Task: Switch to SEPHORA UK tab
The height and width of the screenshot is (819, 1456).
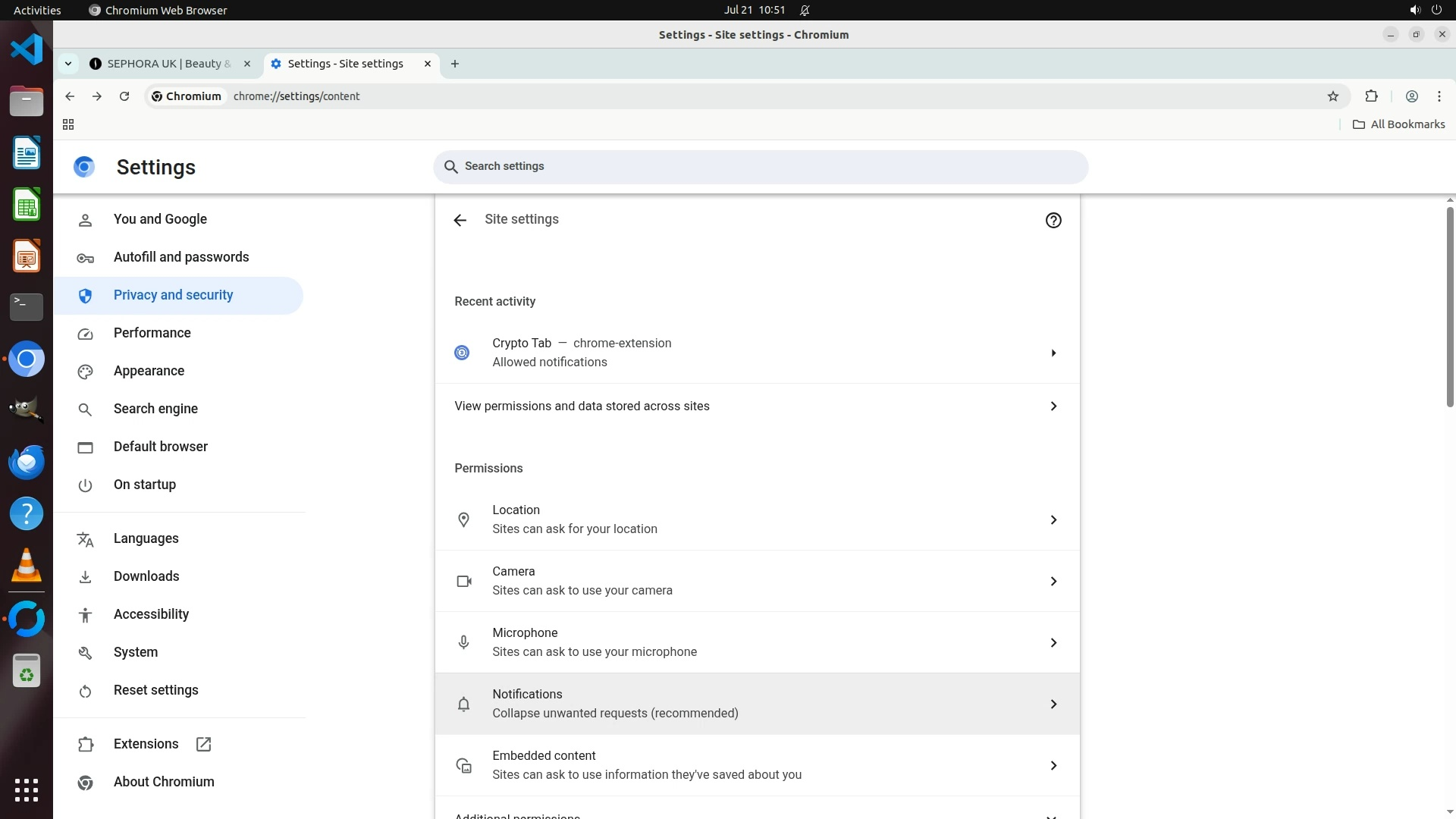Action: 168,64
